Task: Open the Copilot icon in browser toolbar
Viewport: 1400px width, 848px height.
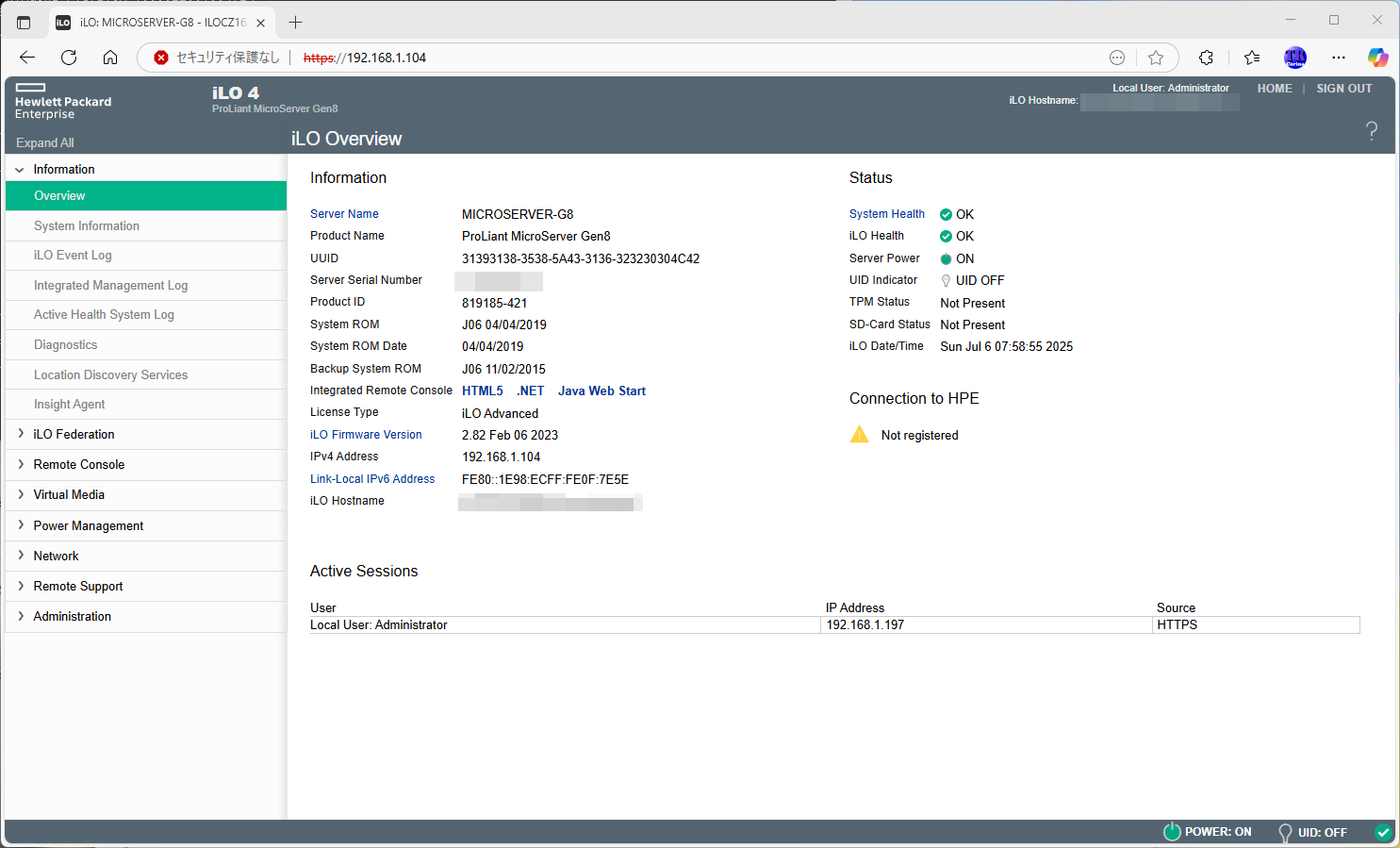Action: pos(1377,58)
